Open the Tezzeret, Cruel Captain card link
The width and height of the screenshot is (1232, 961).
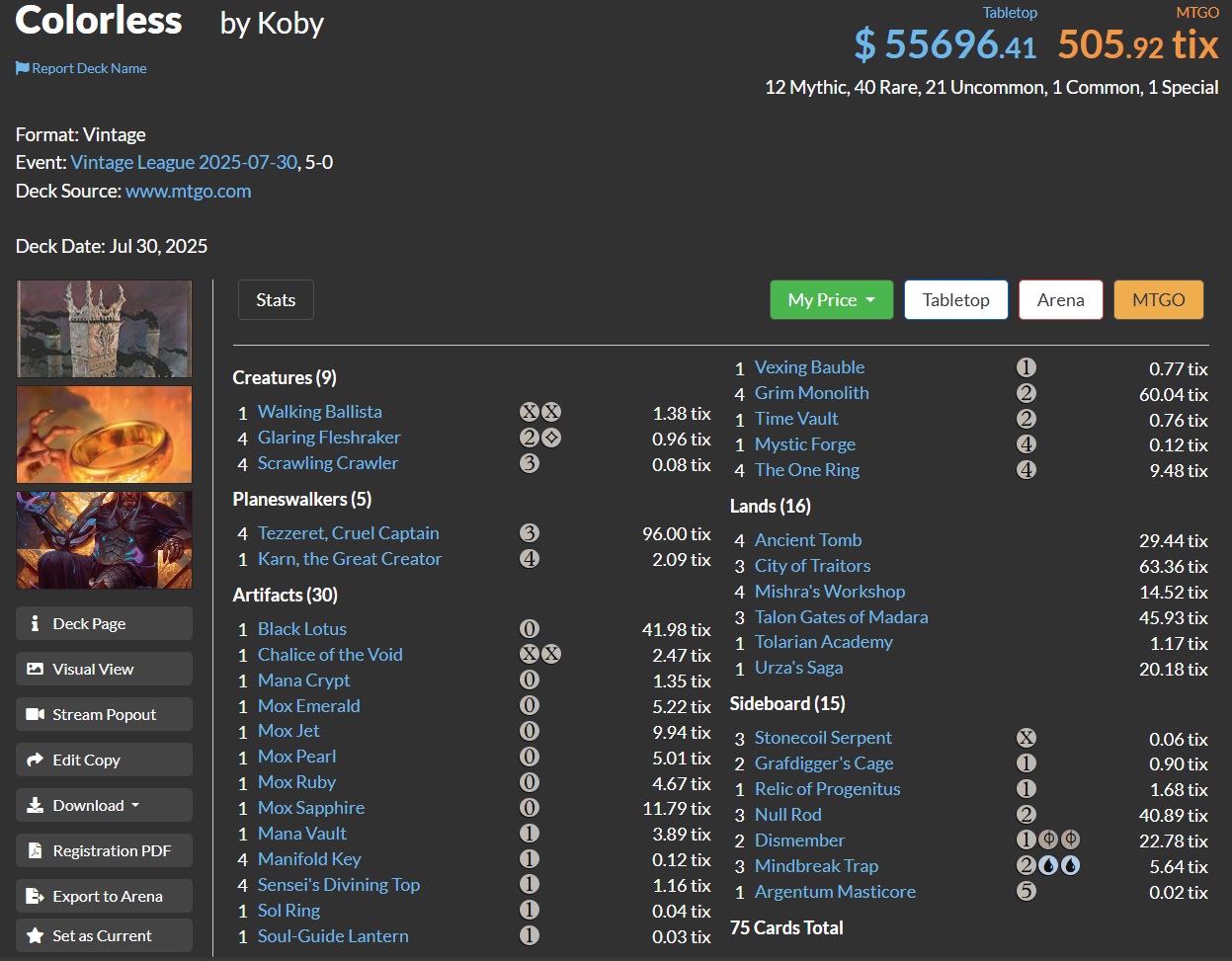(x=348, y=533)
